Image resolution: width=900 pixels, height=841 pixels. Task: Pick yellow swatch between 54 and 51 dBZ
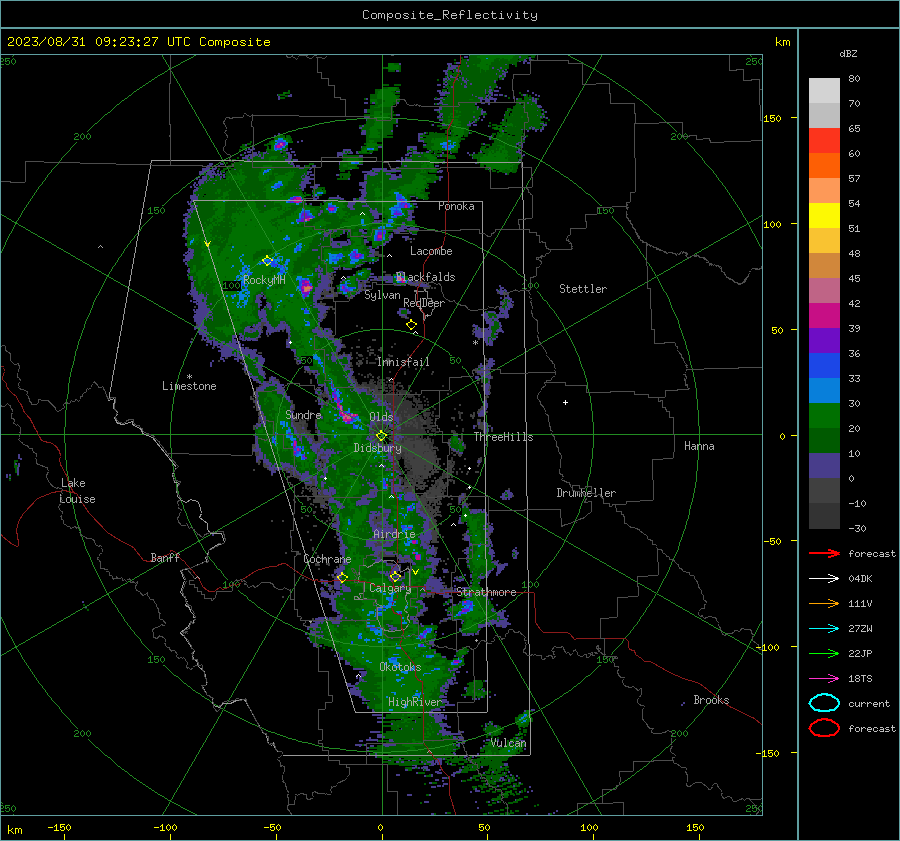[x=824, y=216]
